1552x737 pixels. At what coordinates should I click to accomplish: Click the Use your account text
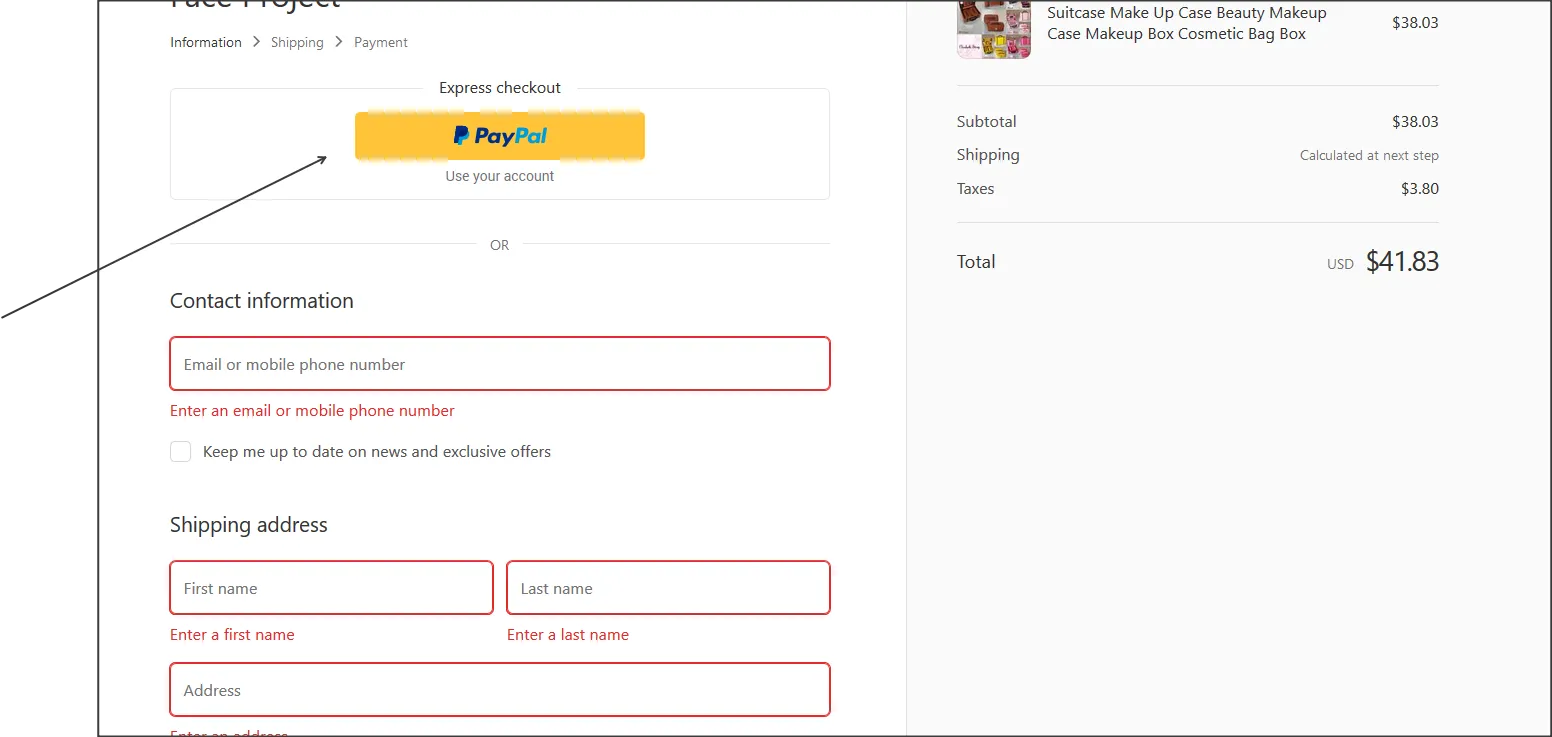click(499, 175)
